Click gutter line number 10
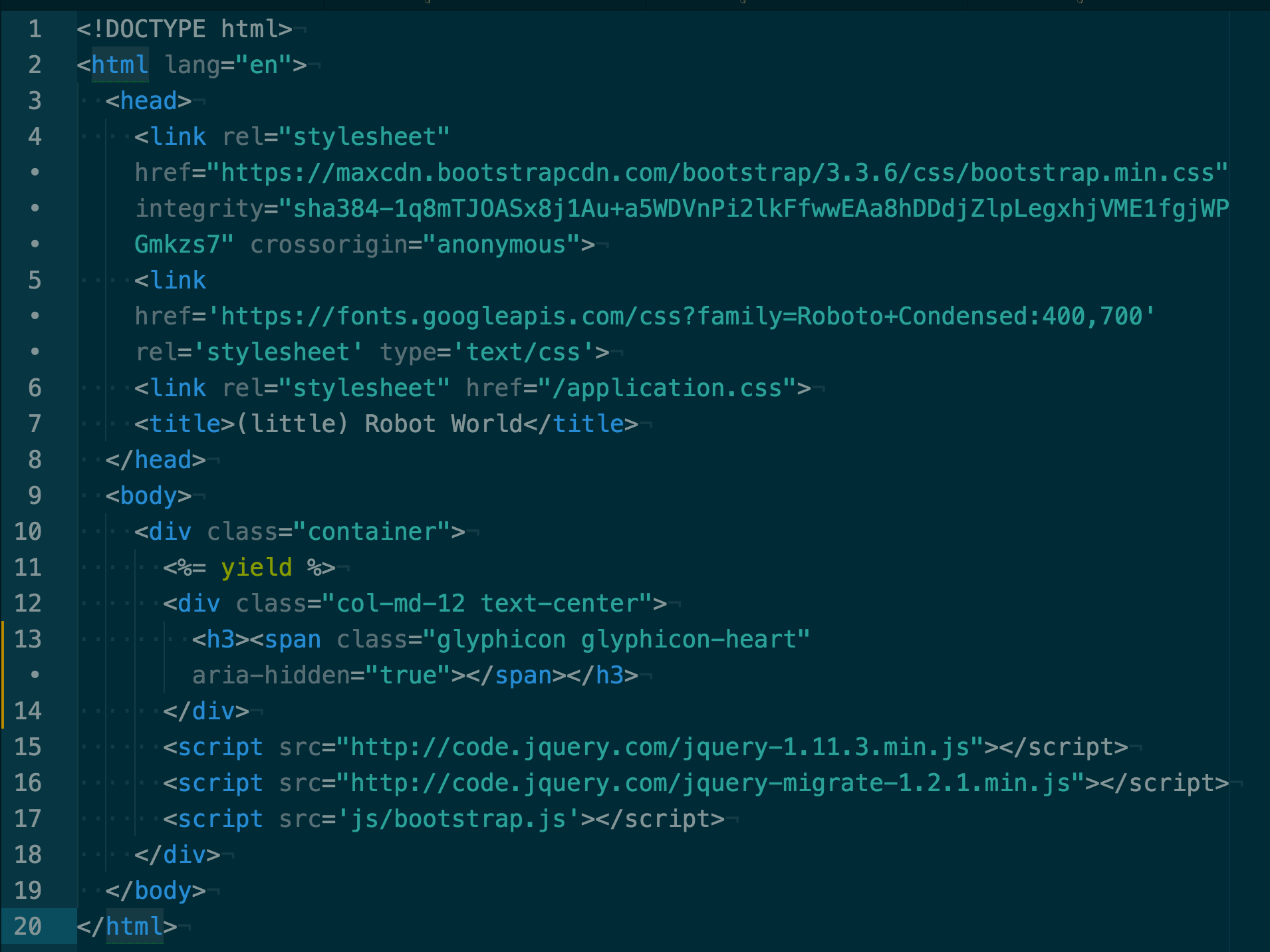 (x=28, y=531)
